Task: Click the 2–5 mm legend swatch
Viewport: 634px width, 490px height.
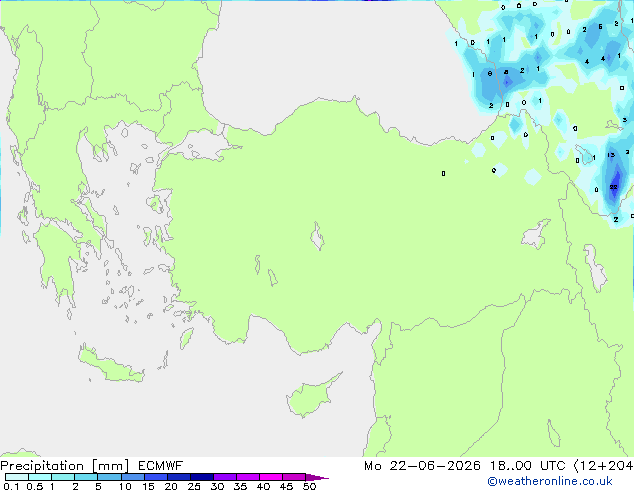Action: click(86, 477)
